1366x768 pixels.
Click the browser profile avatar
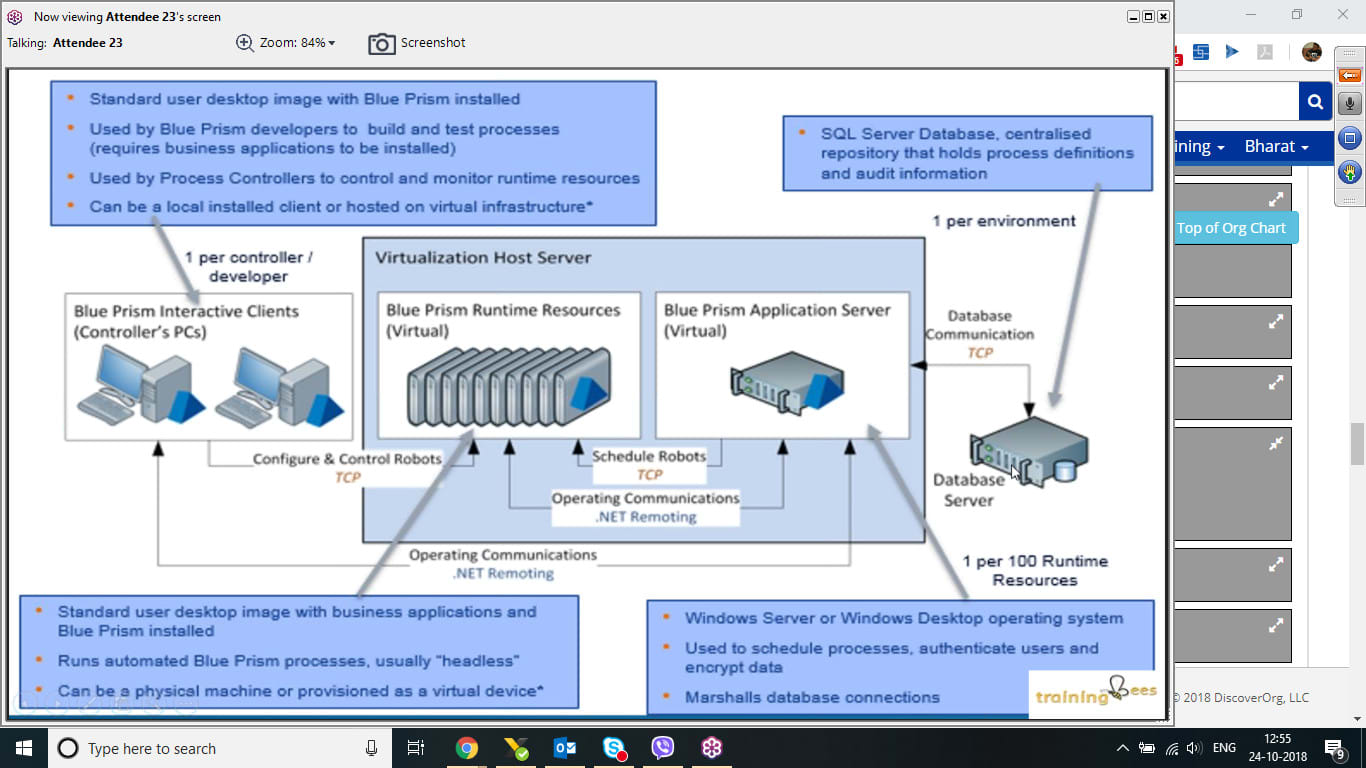tap(1312, 52)
